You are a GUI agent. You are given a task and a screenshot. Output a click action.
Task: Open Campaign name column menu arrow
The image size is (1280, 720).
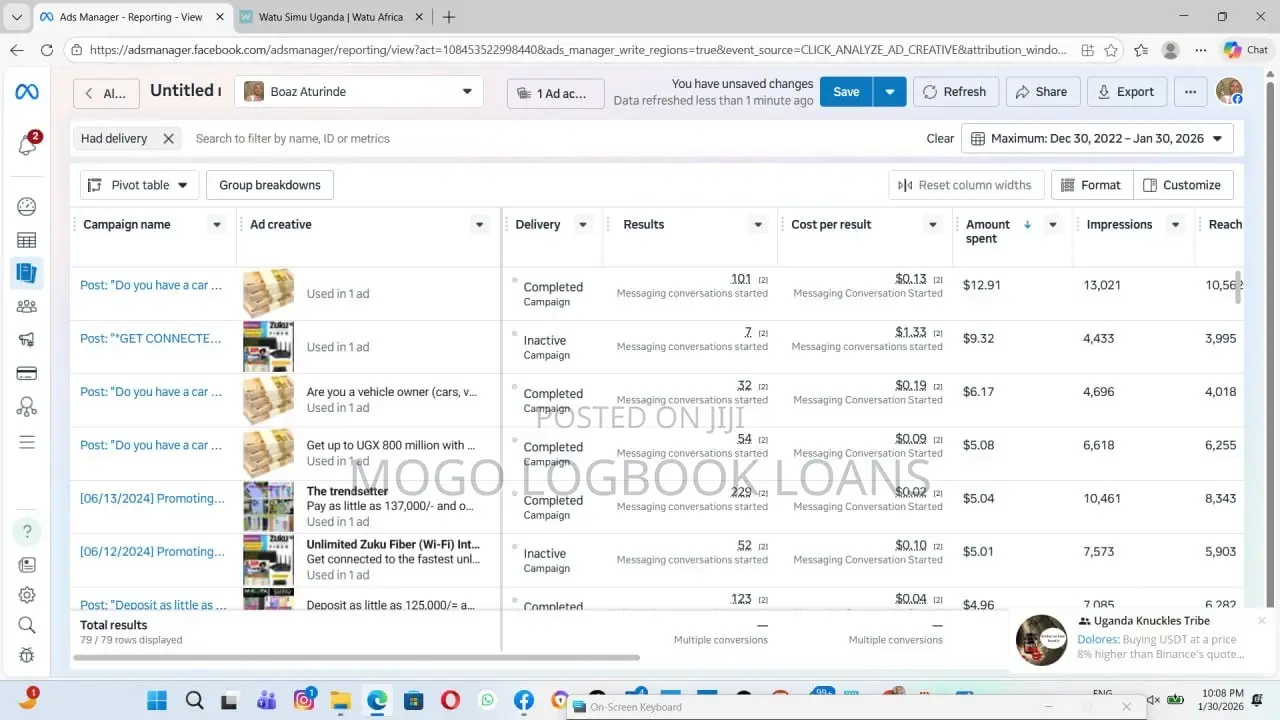(217, 225)
